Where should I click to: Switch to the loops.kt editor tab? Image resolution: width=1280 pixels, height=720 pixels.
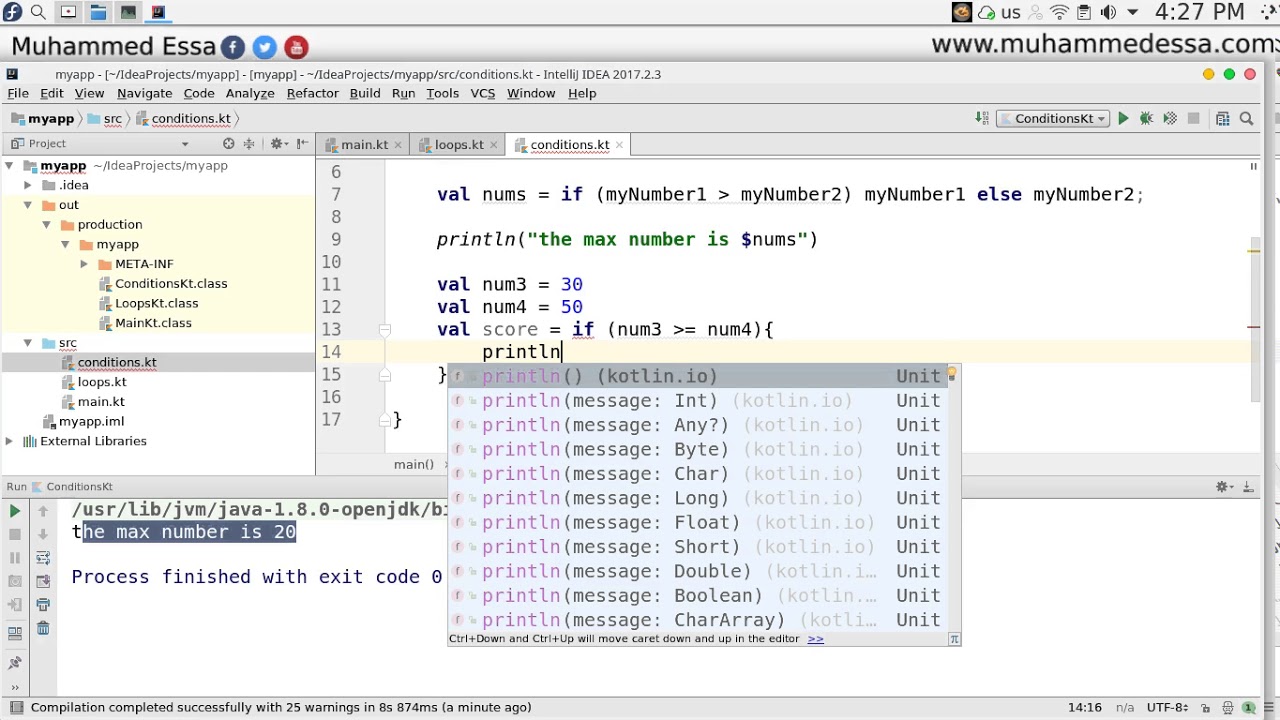click(x=459, y=145)
